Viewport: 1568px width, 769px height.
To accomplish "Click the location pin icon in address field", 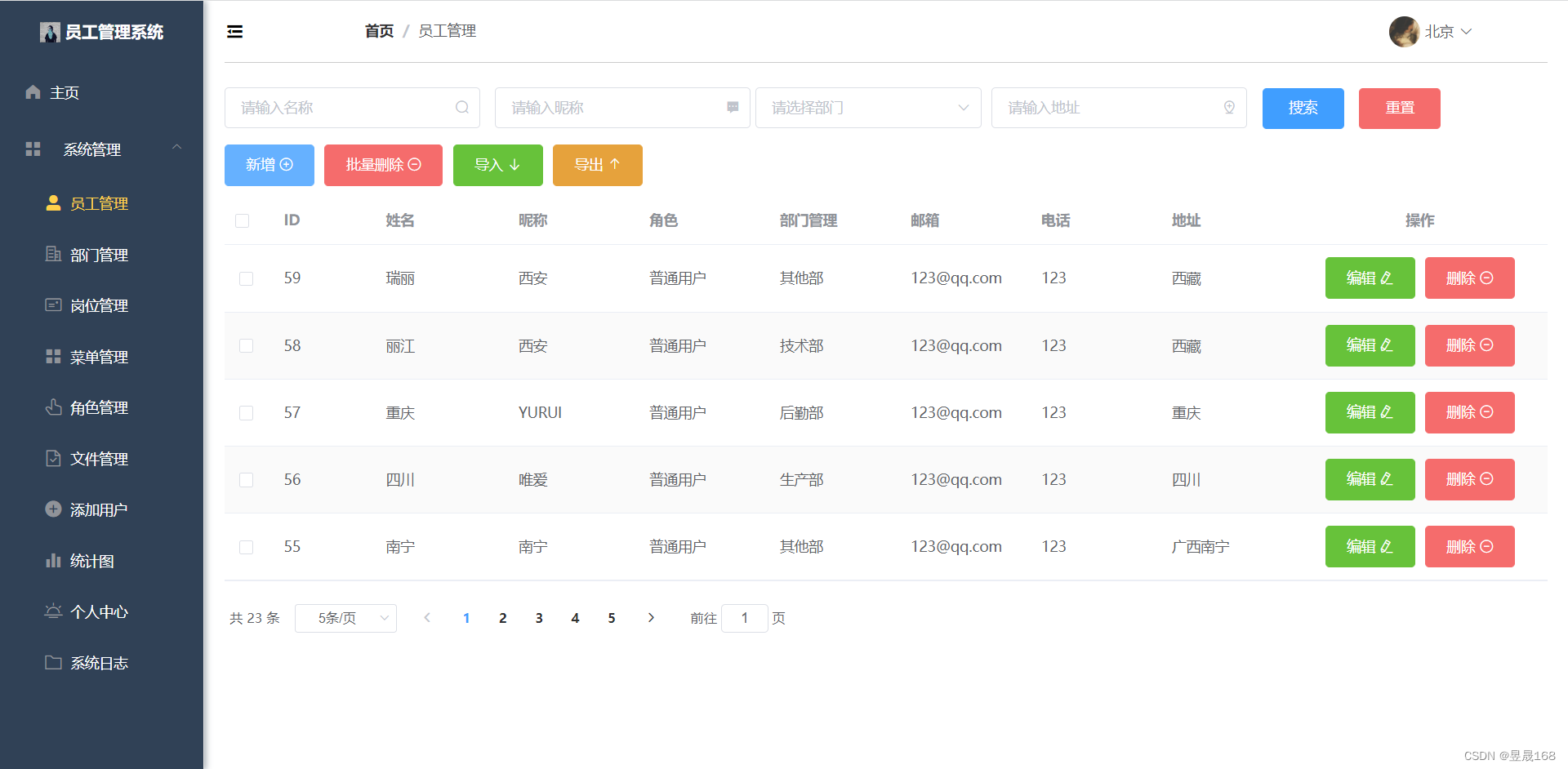I will [1229, 108].
